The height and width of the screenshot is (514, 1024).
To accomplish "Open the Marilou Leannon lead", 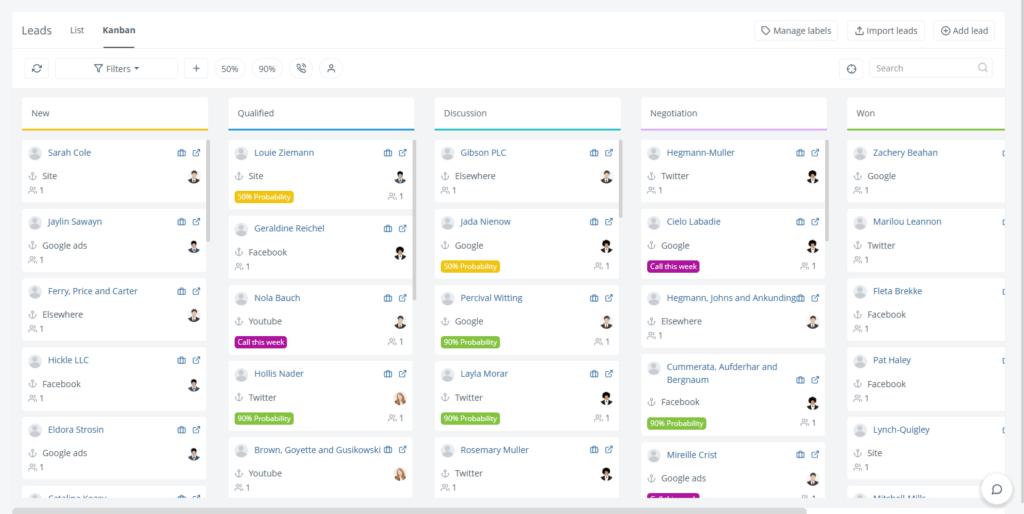I will click(907, 222).
